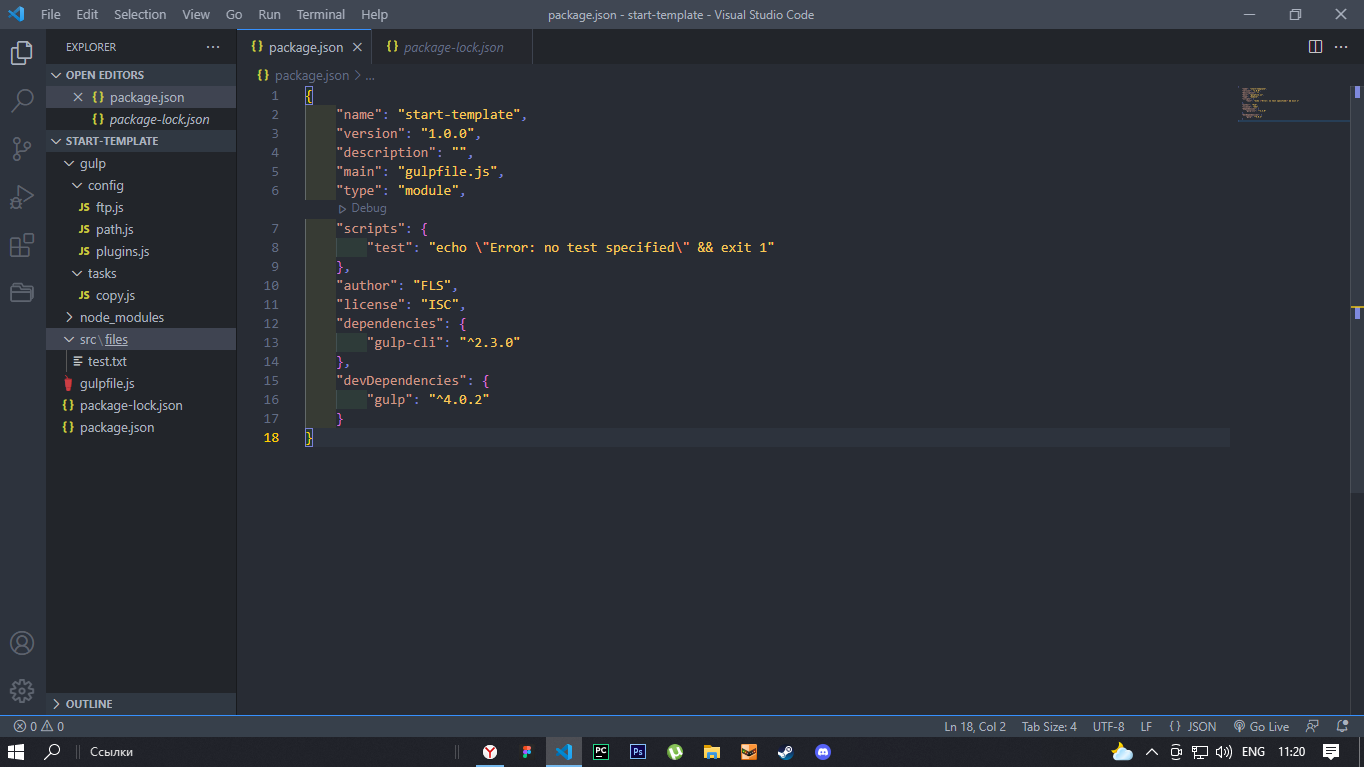Collapse the Open Editors section
This screenshot has width=1364, height=767.
(x=141, y=75)
